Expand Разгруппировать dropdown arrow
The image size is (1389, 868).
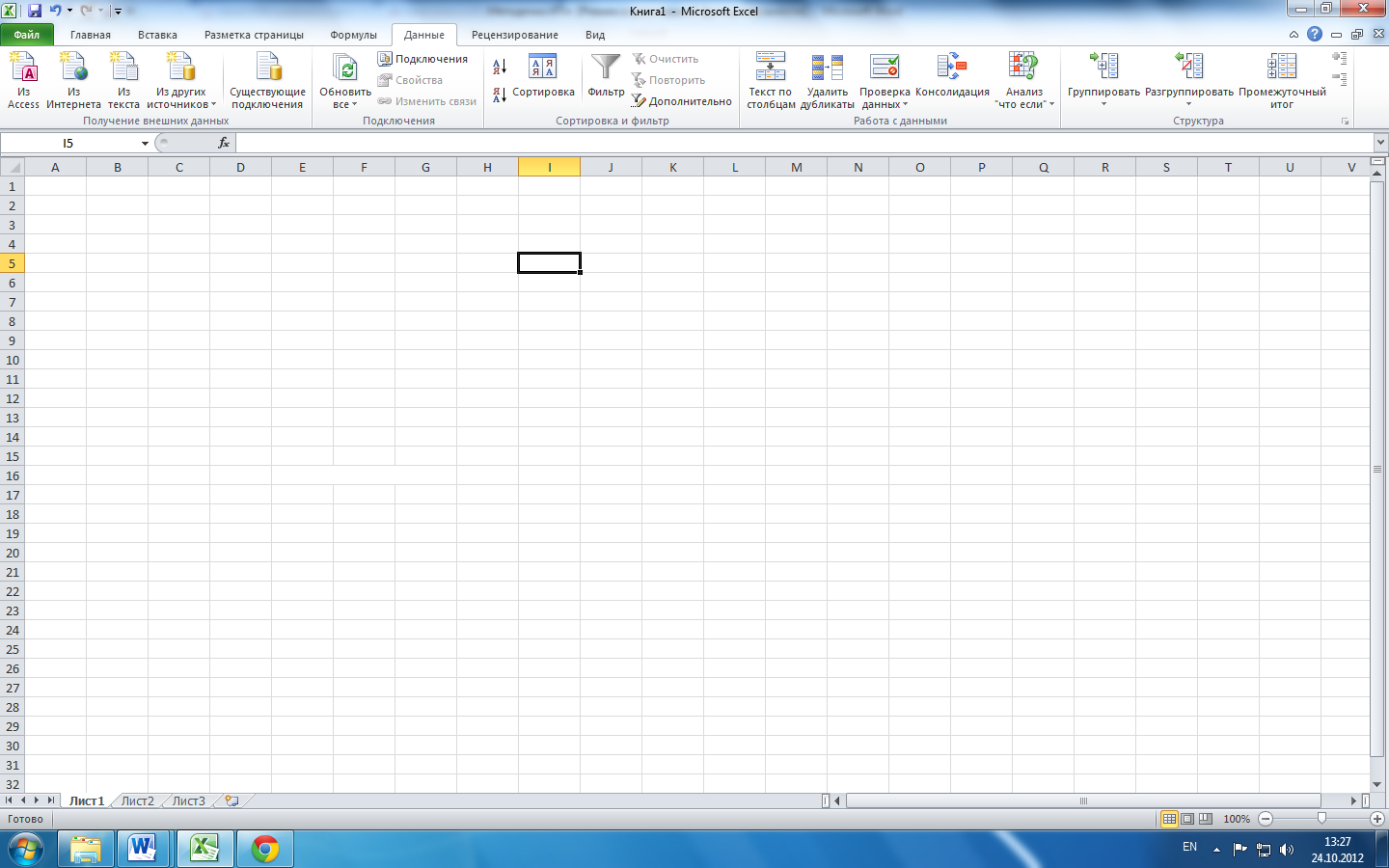pyautogui.click(x=1188, y=104)
